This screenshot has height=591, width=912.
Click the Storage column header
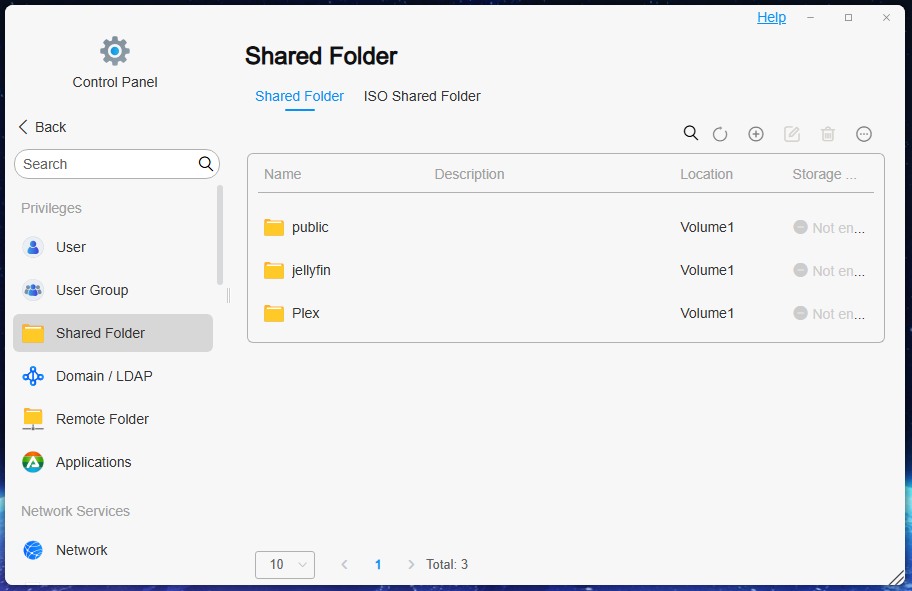824,175
